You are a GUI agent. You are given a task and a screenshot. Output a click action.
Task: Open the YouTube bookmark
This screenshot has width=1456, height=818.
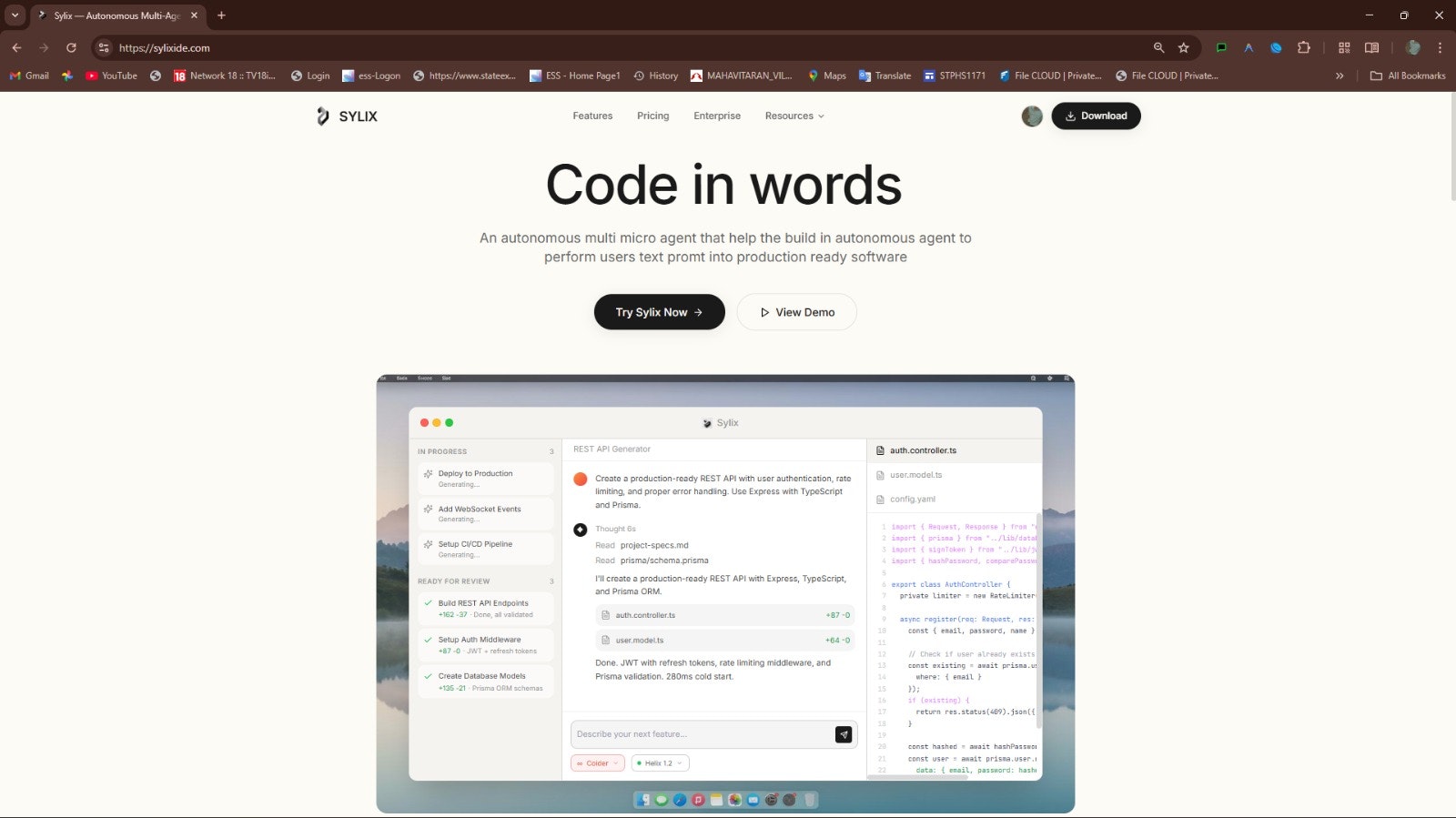click(x=111, y=76)
